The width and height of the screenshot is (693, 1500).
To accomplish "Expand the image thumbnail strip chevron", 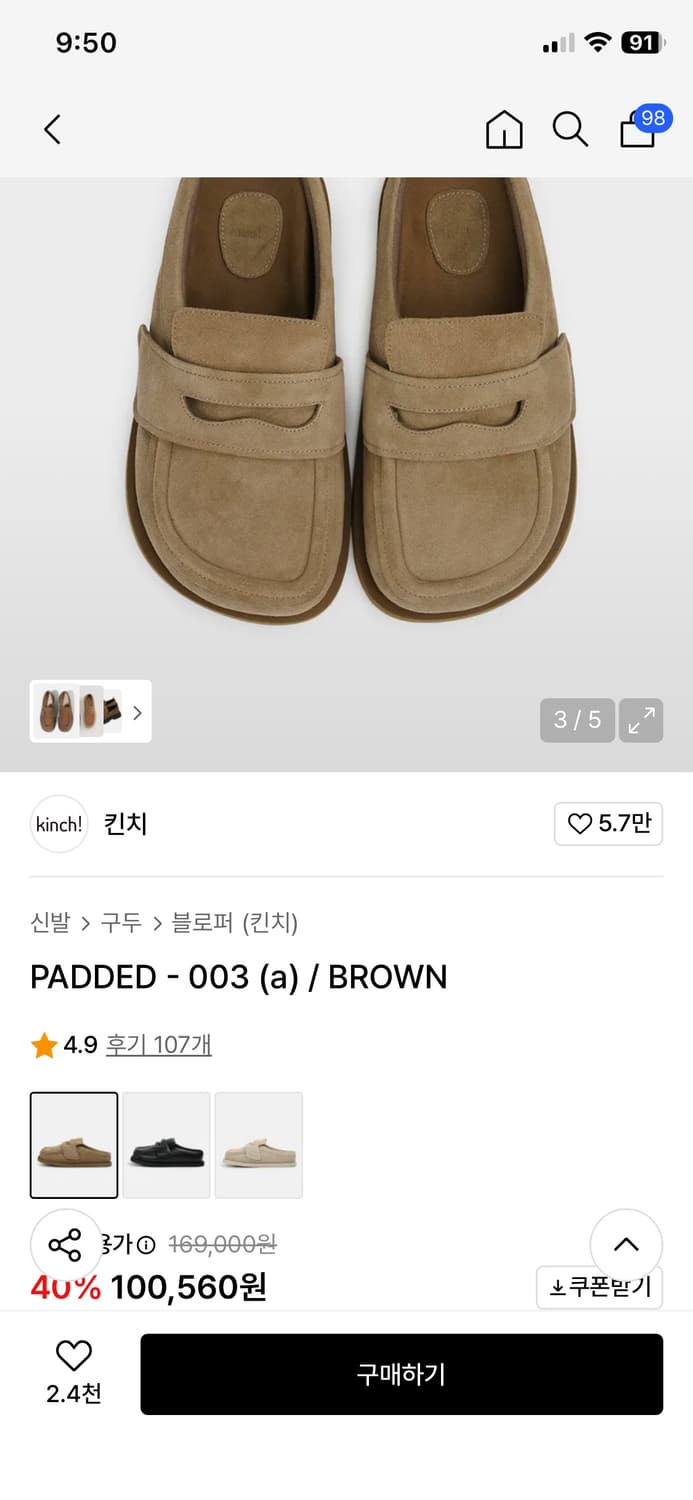I will (x=136, y=712).
